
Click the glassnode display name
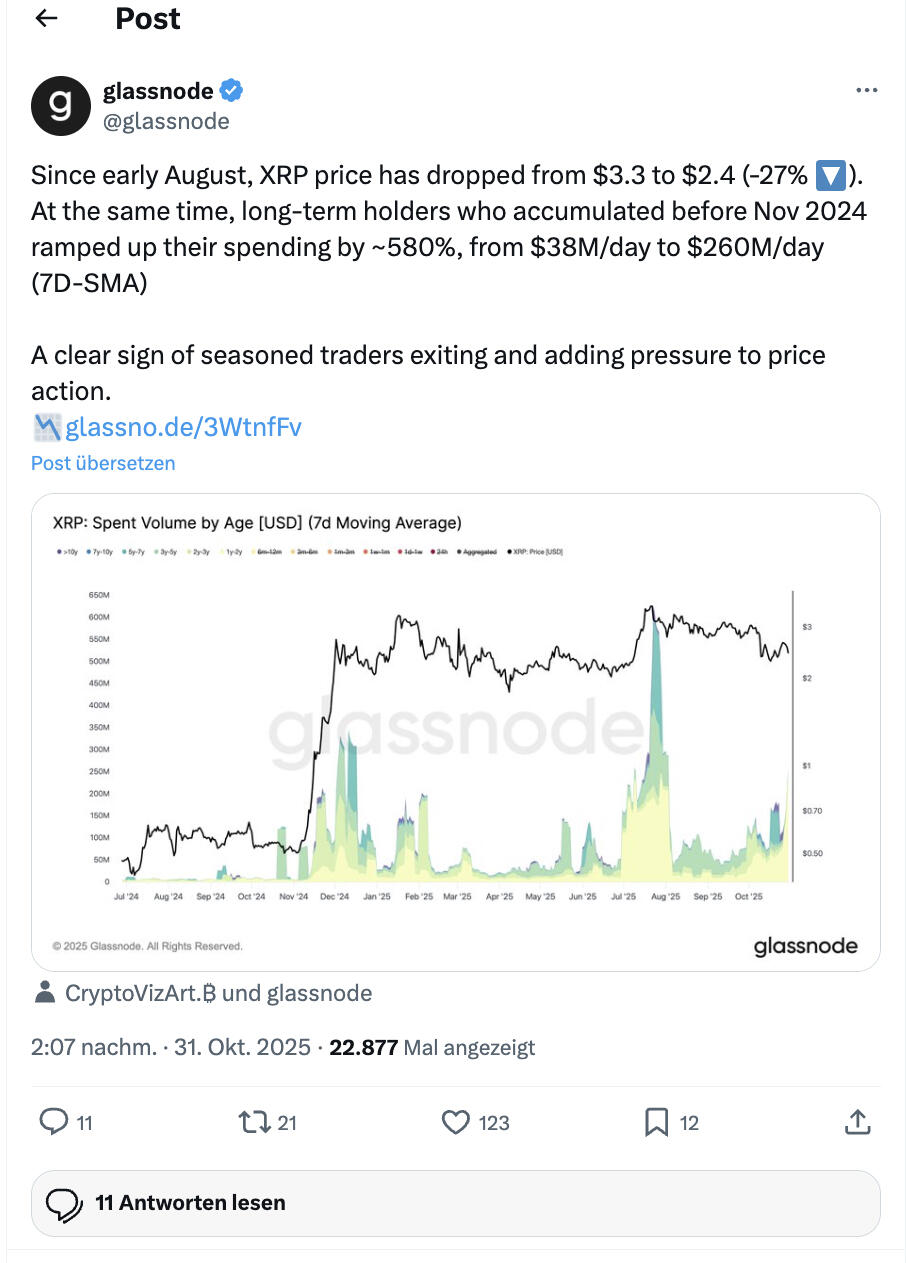(x=158, y=91)
